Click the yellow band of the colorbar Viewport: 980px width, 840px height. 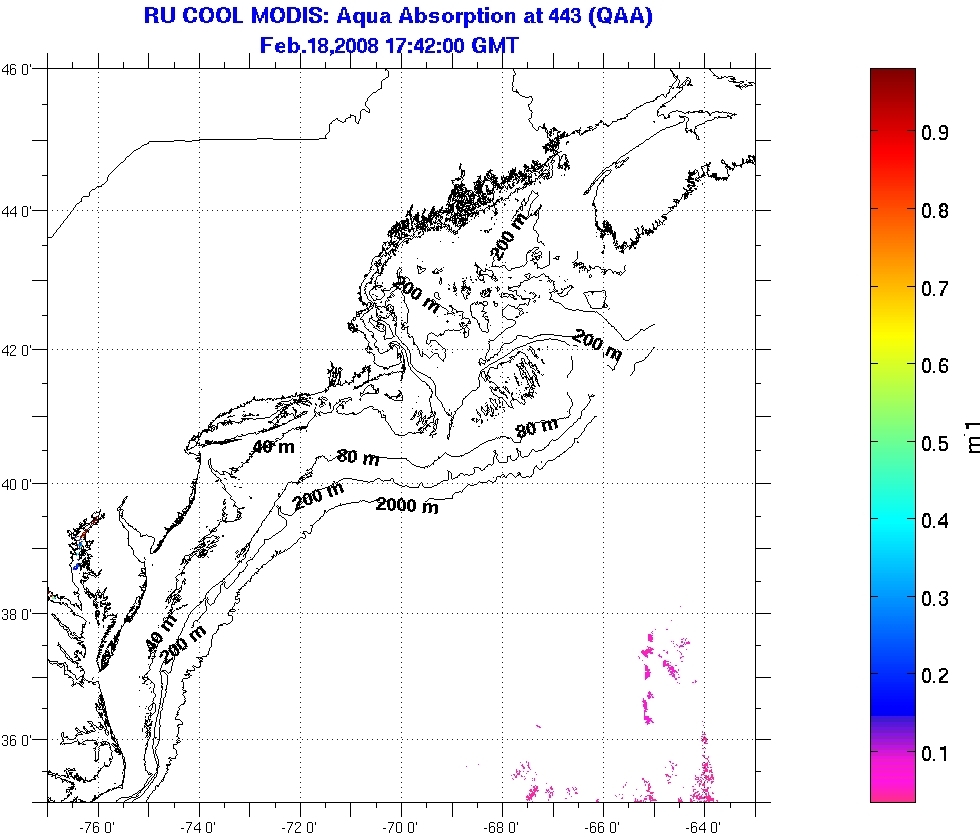pyautogui.click(x=892, y=338)
